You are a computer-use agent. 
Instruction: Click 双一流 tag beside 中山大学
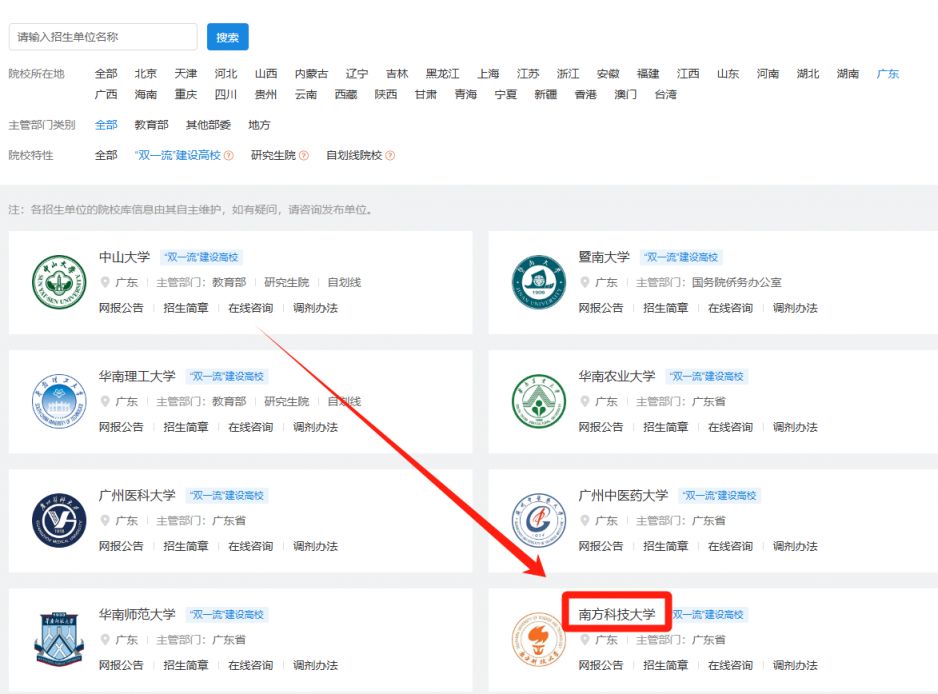[202, 257]
